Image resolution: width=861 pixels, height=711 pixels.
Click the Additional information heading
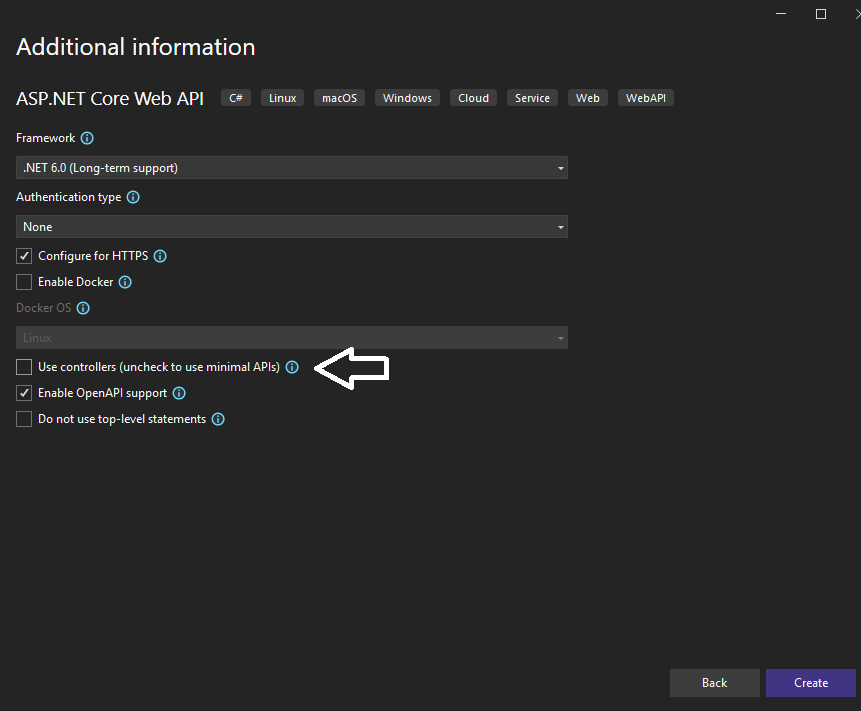[136, 47]
